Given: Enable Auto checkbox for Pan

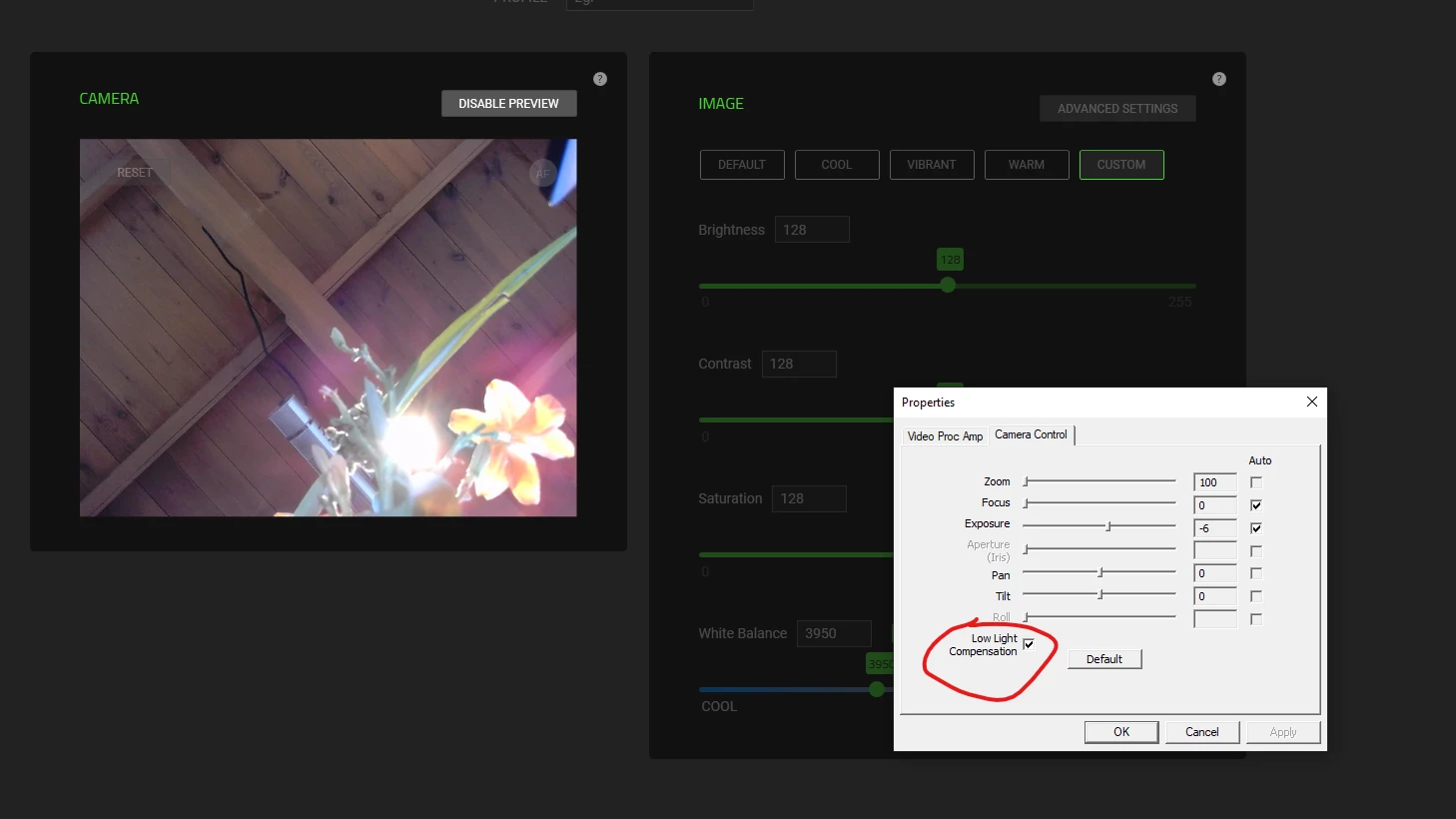Looking at the screenshot, I should coord(1256,573).
